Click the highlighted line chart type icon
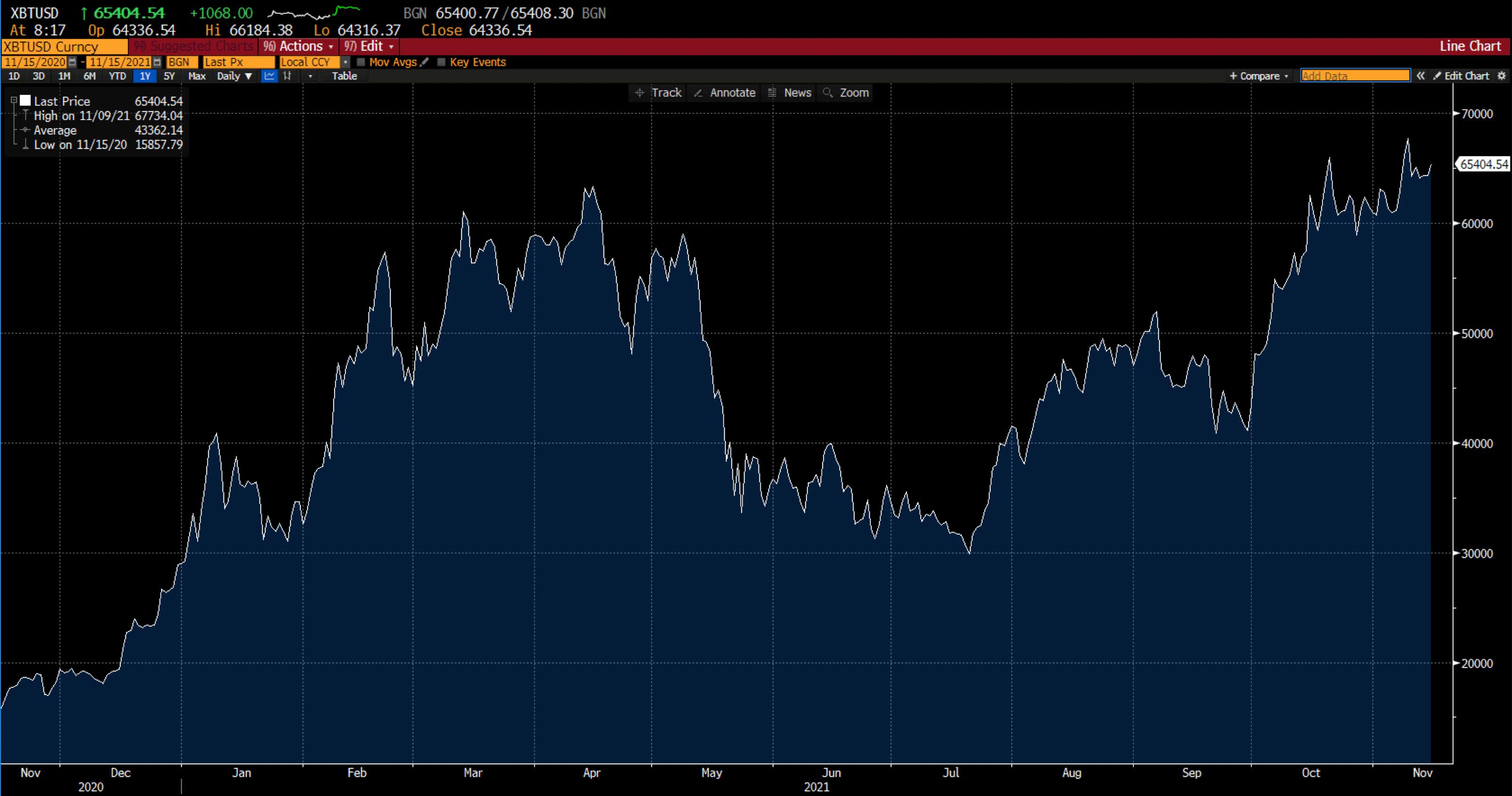 click(x=269, y=76)
